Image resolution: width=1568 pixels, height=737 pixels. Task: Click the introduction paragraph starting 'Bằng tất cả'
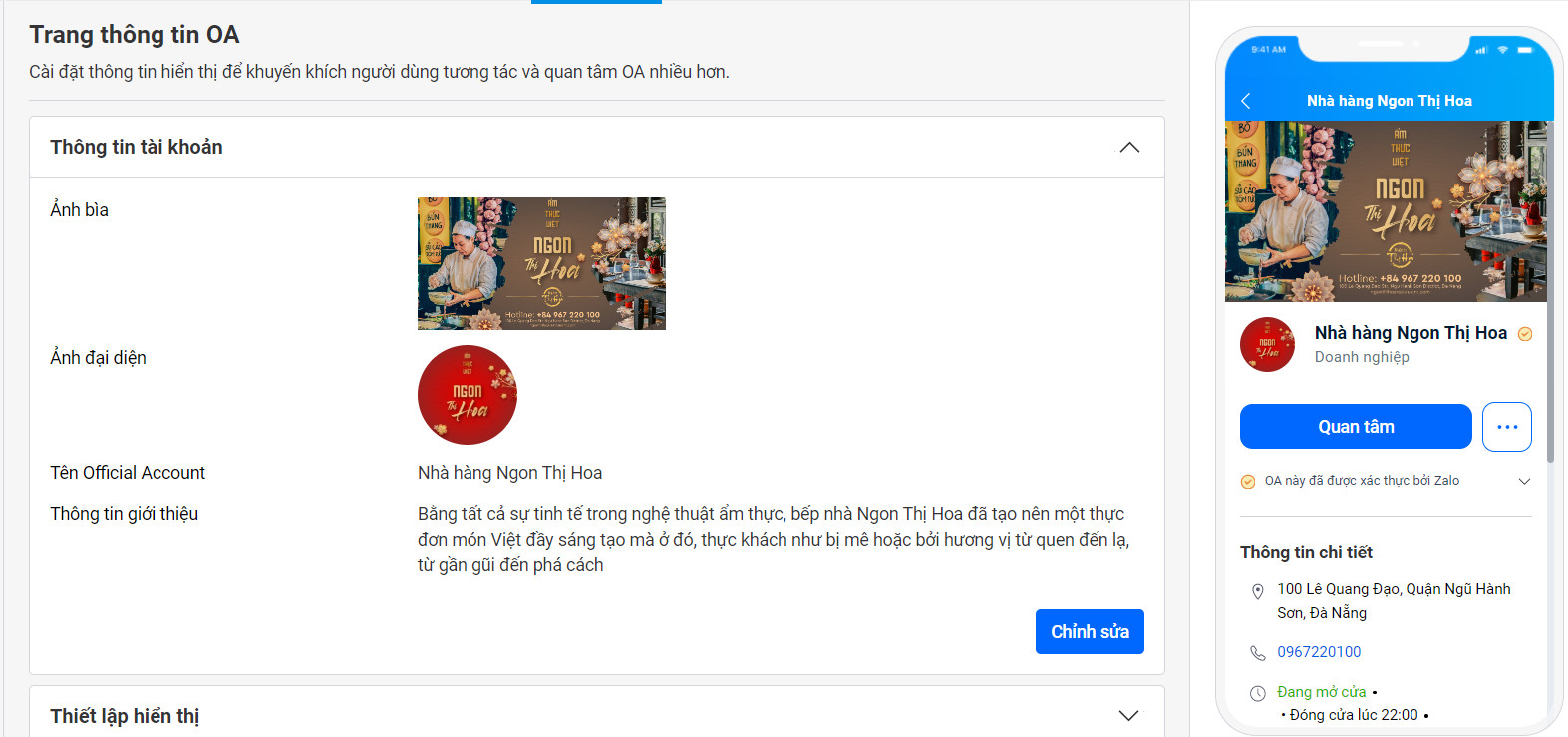pyautogui.click(x=774, y=540)
